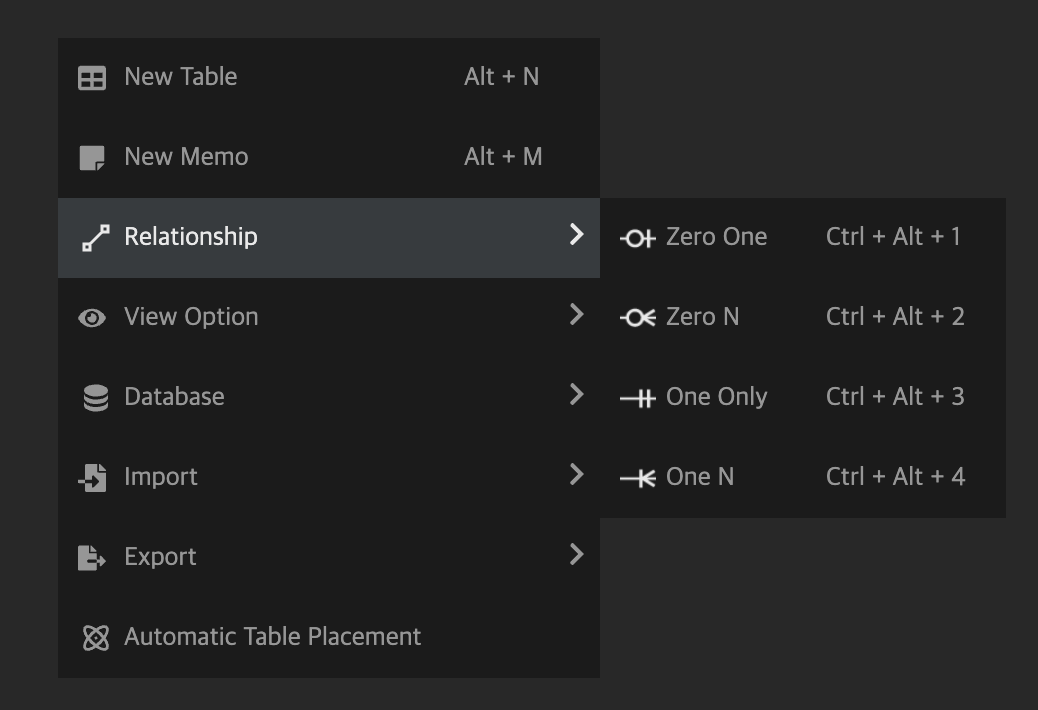Click the New Table grid icon
1038x710 pixels.
[x=92, y=78]
